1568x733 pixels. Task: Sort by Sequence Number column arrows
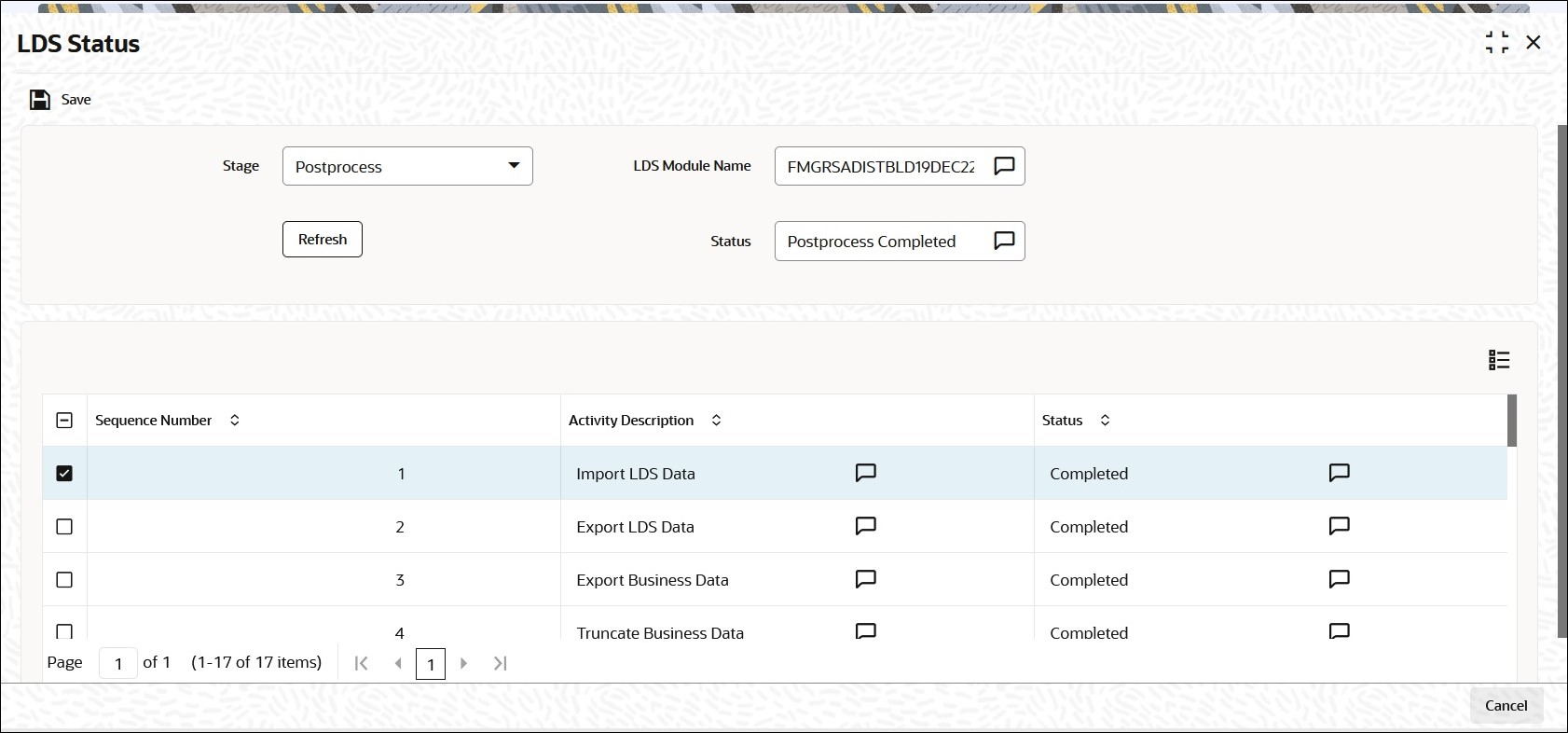coord(235,421)
